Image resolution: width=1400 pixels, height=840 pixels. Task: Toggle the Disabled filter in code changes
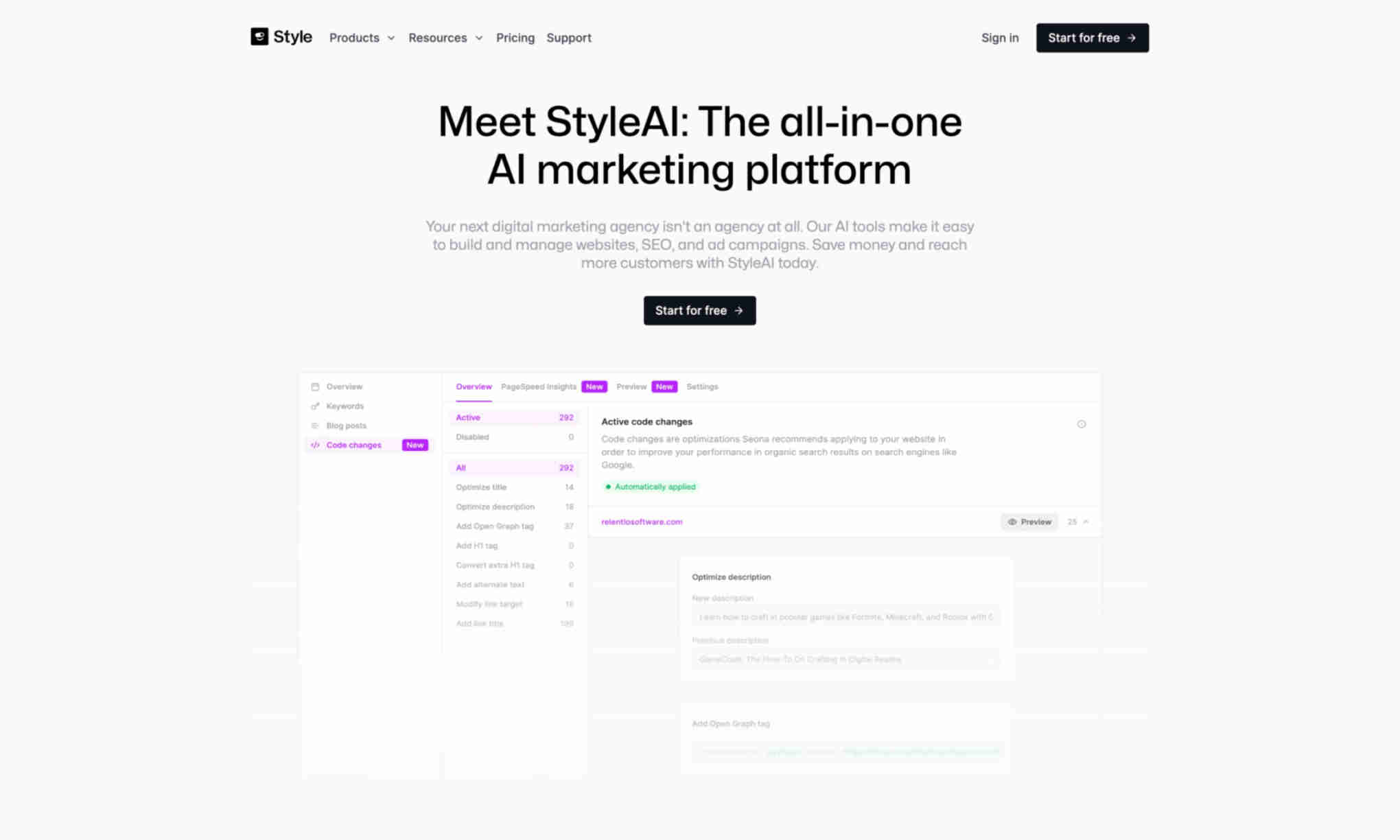pyautogui.click(x=472, y=436)
